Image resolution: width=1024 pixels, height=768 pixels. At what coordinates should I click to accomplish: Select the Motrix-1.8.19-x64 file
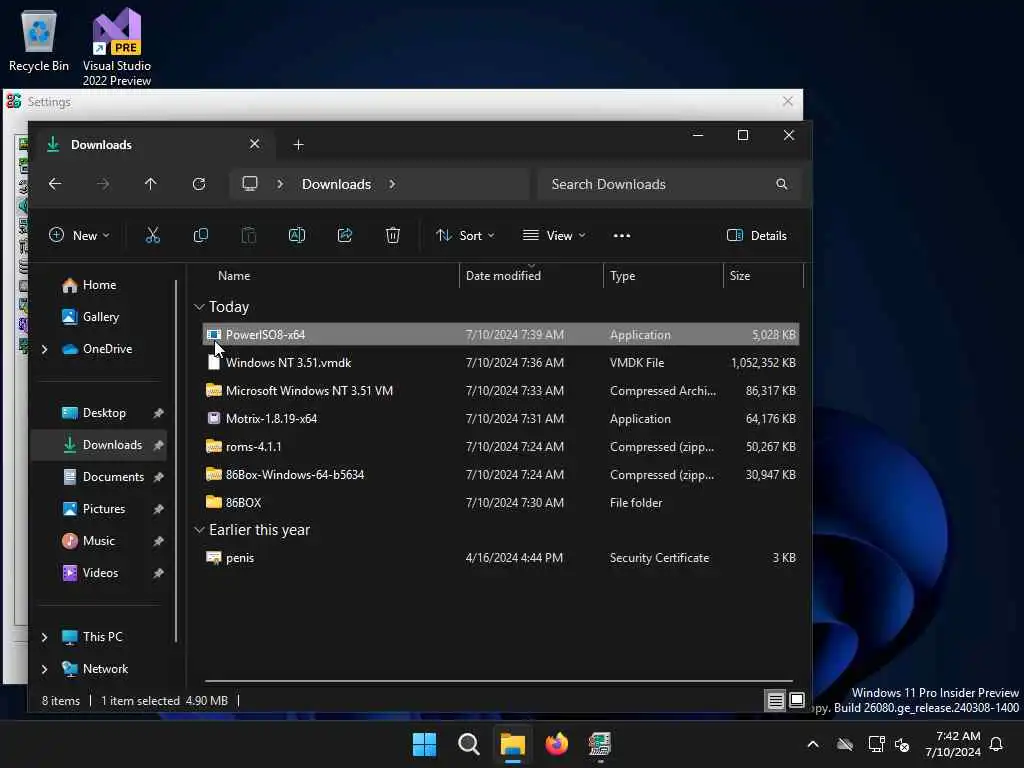(x=500, y=419)
